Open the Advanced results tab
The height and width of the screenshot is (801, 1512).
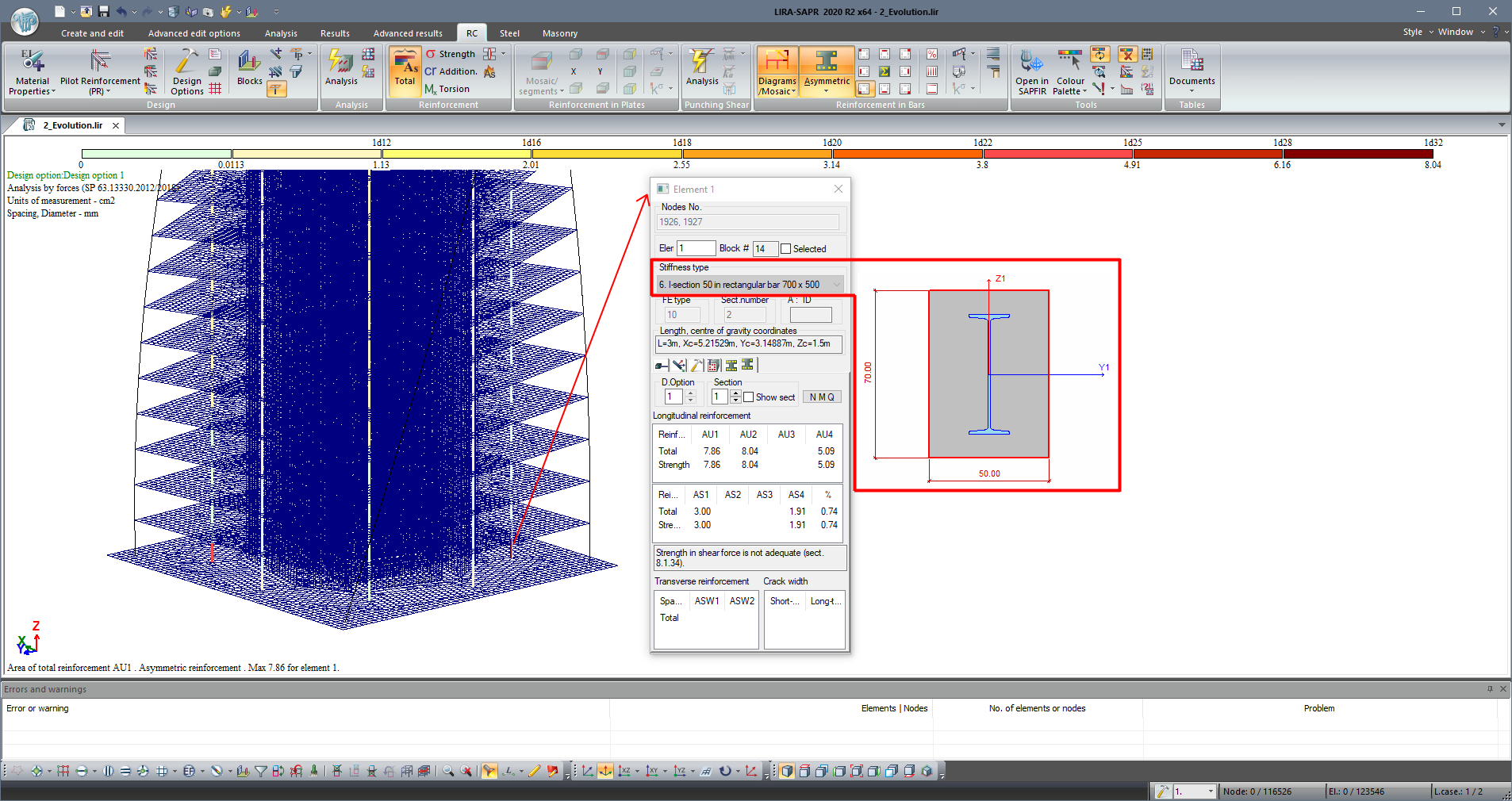point(408,33)
